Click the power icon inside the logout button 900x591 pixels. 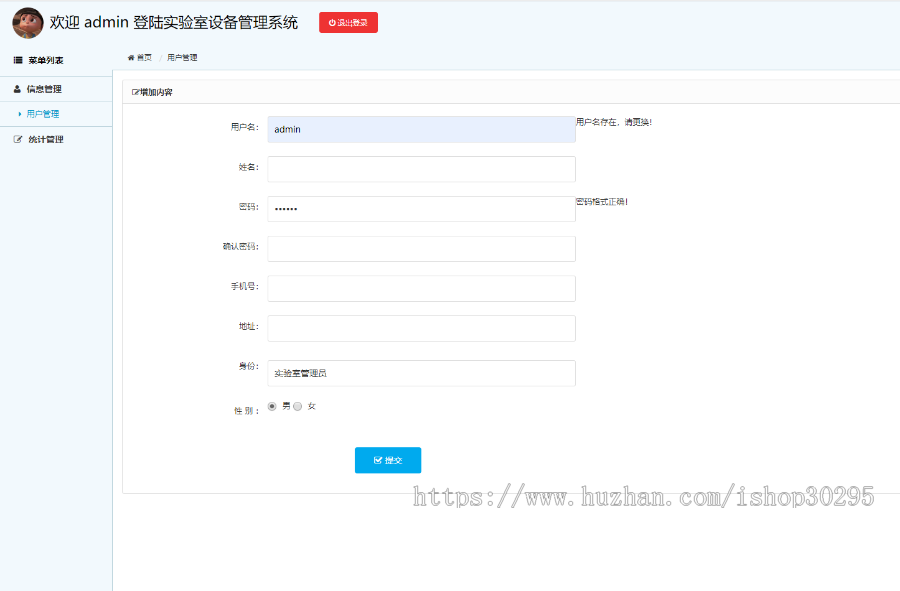[x=330, y=22]
